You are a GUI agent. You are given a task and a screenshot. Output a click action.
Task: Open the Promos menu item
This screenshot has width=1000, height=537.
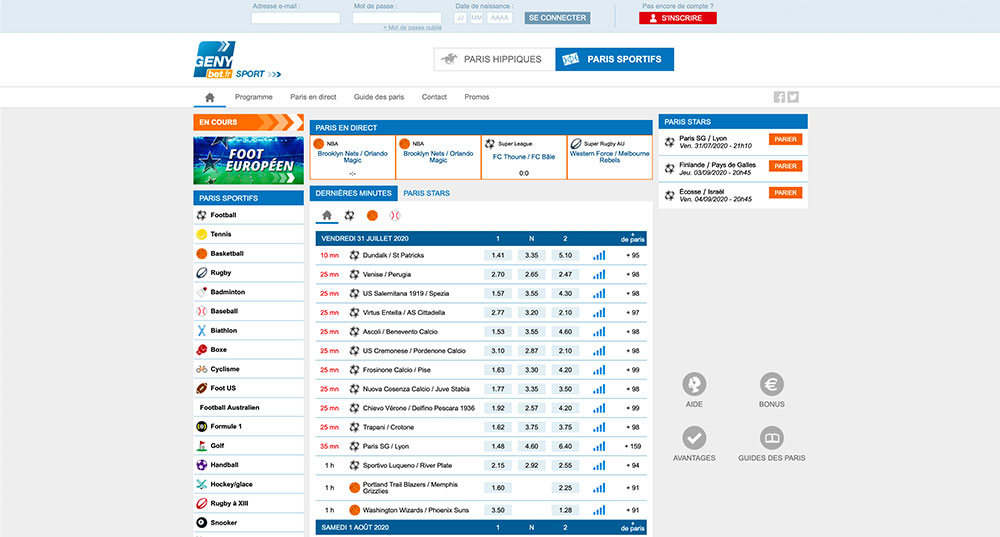pos(476,97)
